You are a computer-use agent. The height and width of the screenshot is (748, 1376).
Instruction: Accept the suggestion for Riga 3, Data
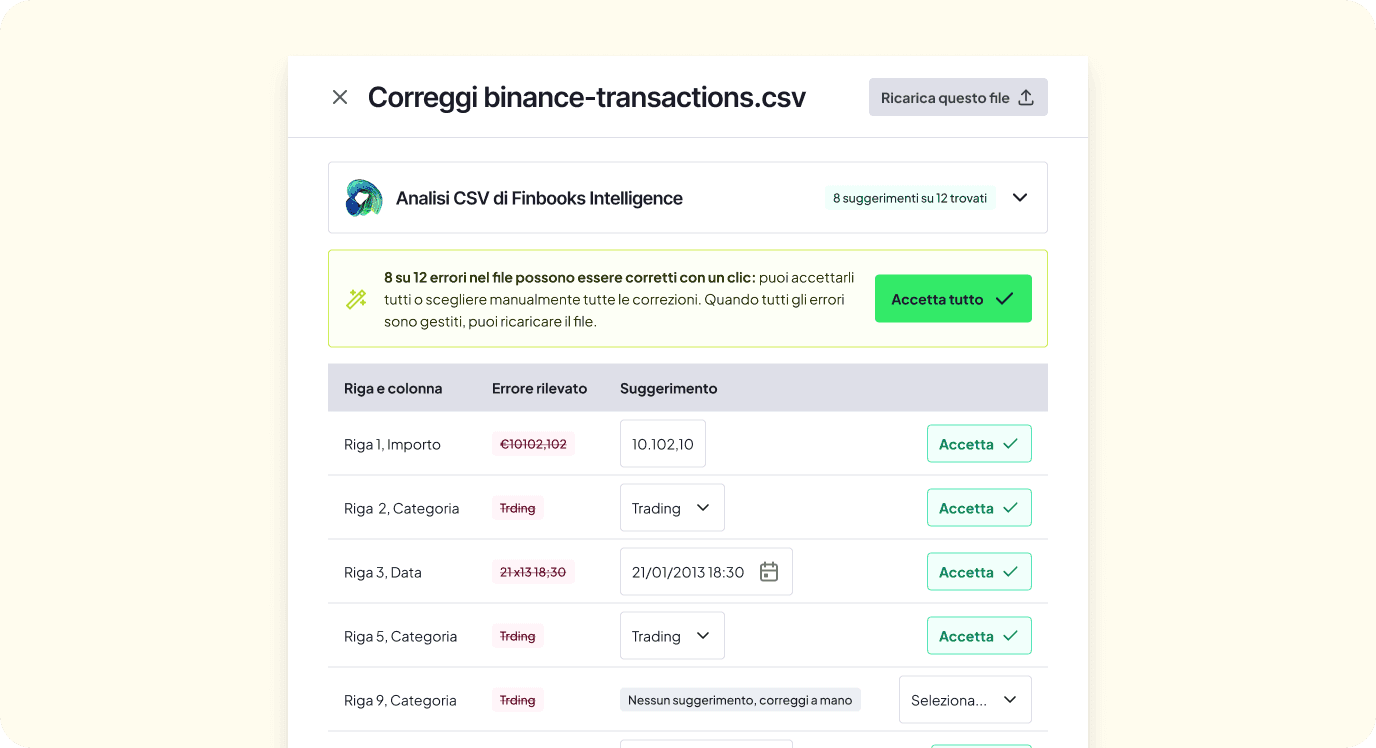point(979,572)
